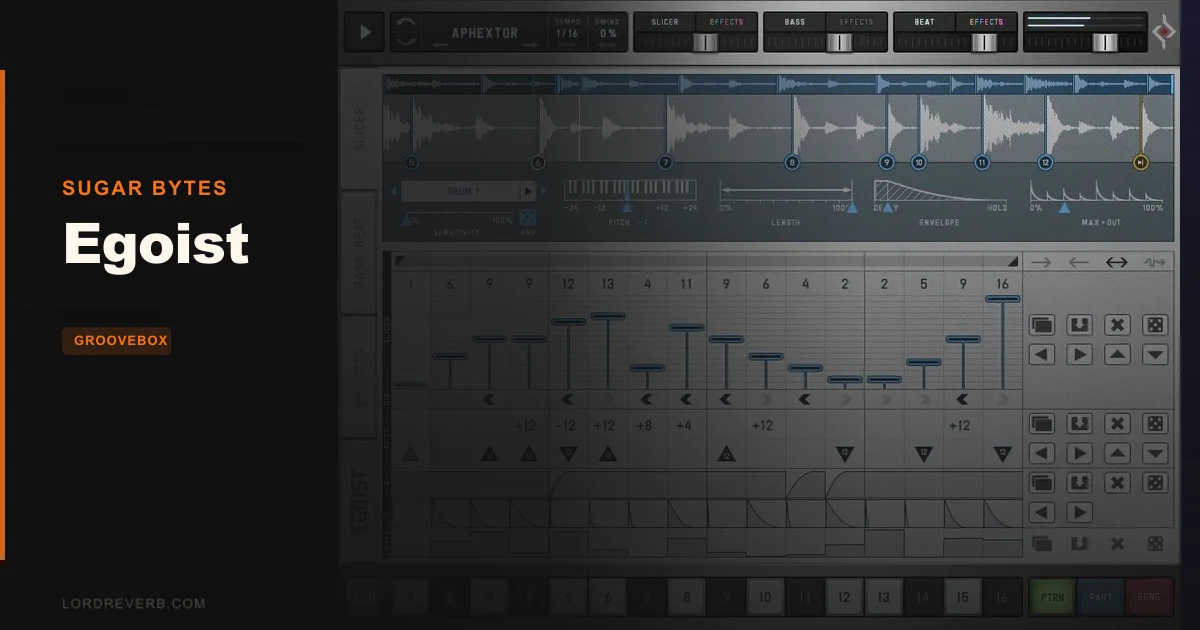
Task: Switch to PART mode
Action: point(1100,597)
